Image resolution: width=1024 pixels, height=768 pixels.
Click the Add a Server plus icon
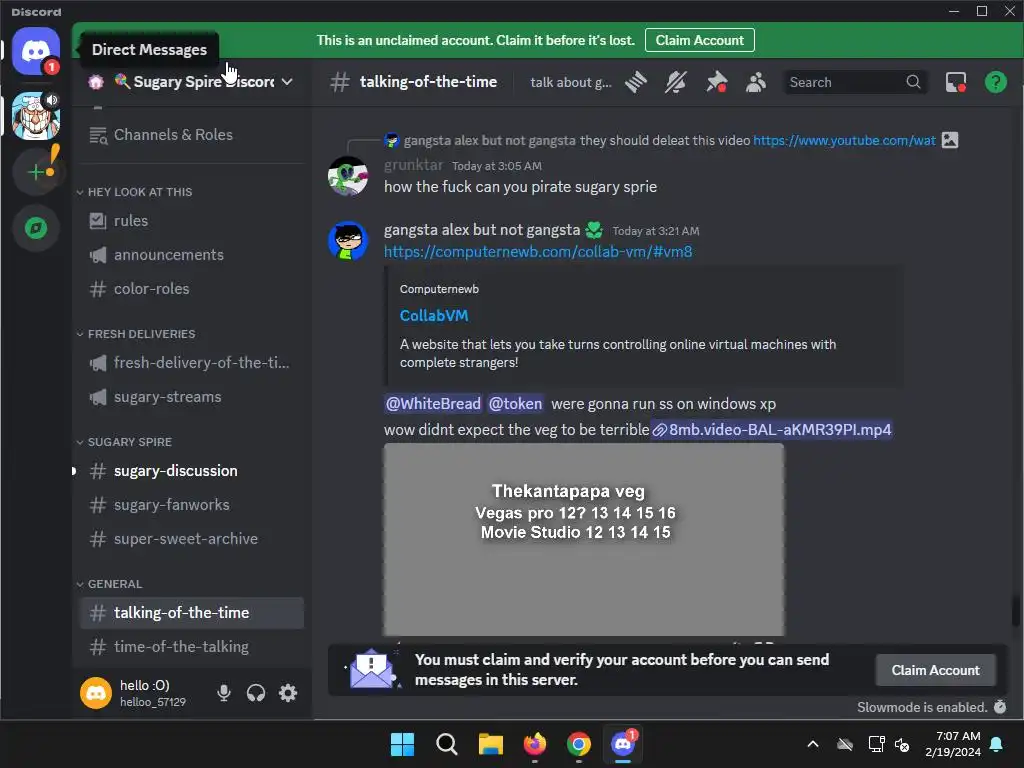(x=36, y=172)
